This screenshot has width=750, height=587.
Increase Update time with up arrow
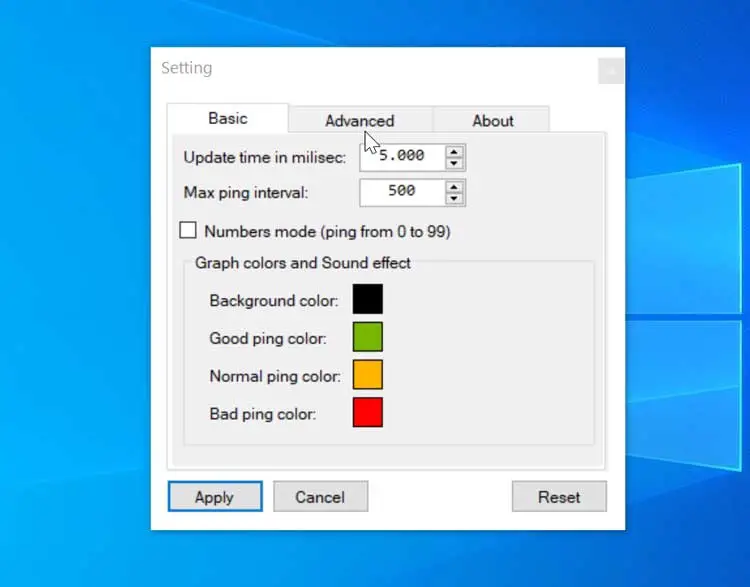454,152
